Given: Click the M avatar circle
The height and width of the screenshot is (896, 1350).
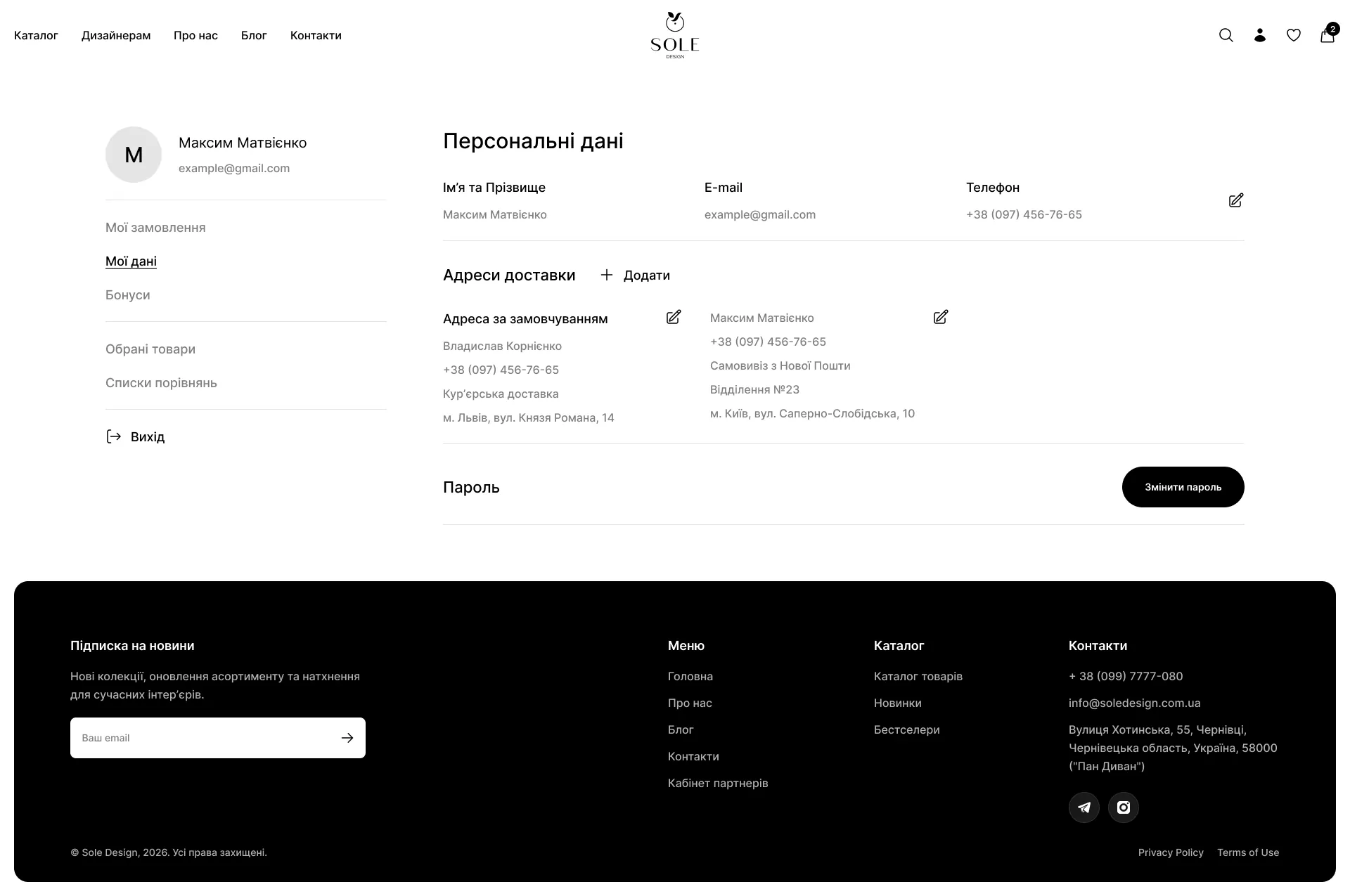Looking at the screenshot, I should 134,155.
